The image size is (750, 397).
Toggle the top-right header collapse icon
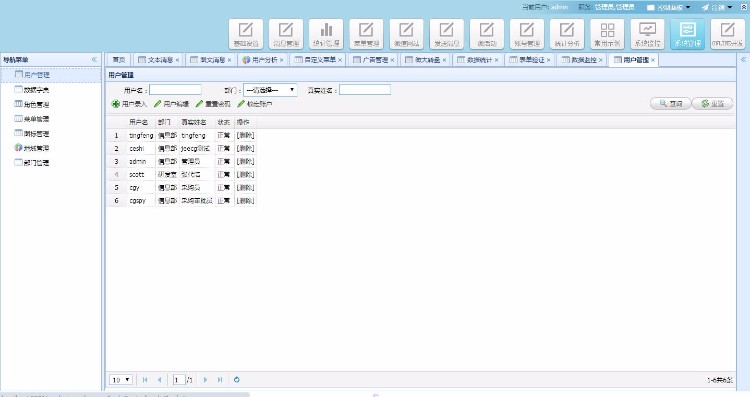(743, 7)
